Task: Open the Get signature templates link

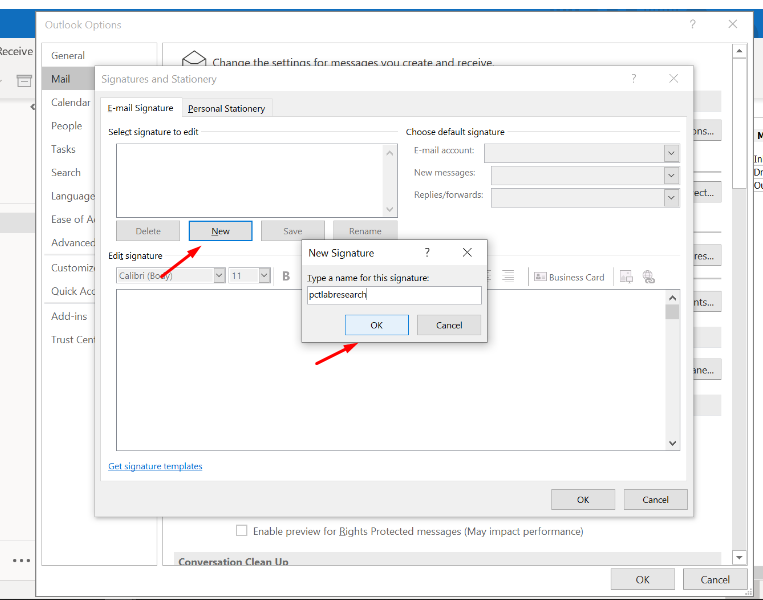Action: pos(155,466)
